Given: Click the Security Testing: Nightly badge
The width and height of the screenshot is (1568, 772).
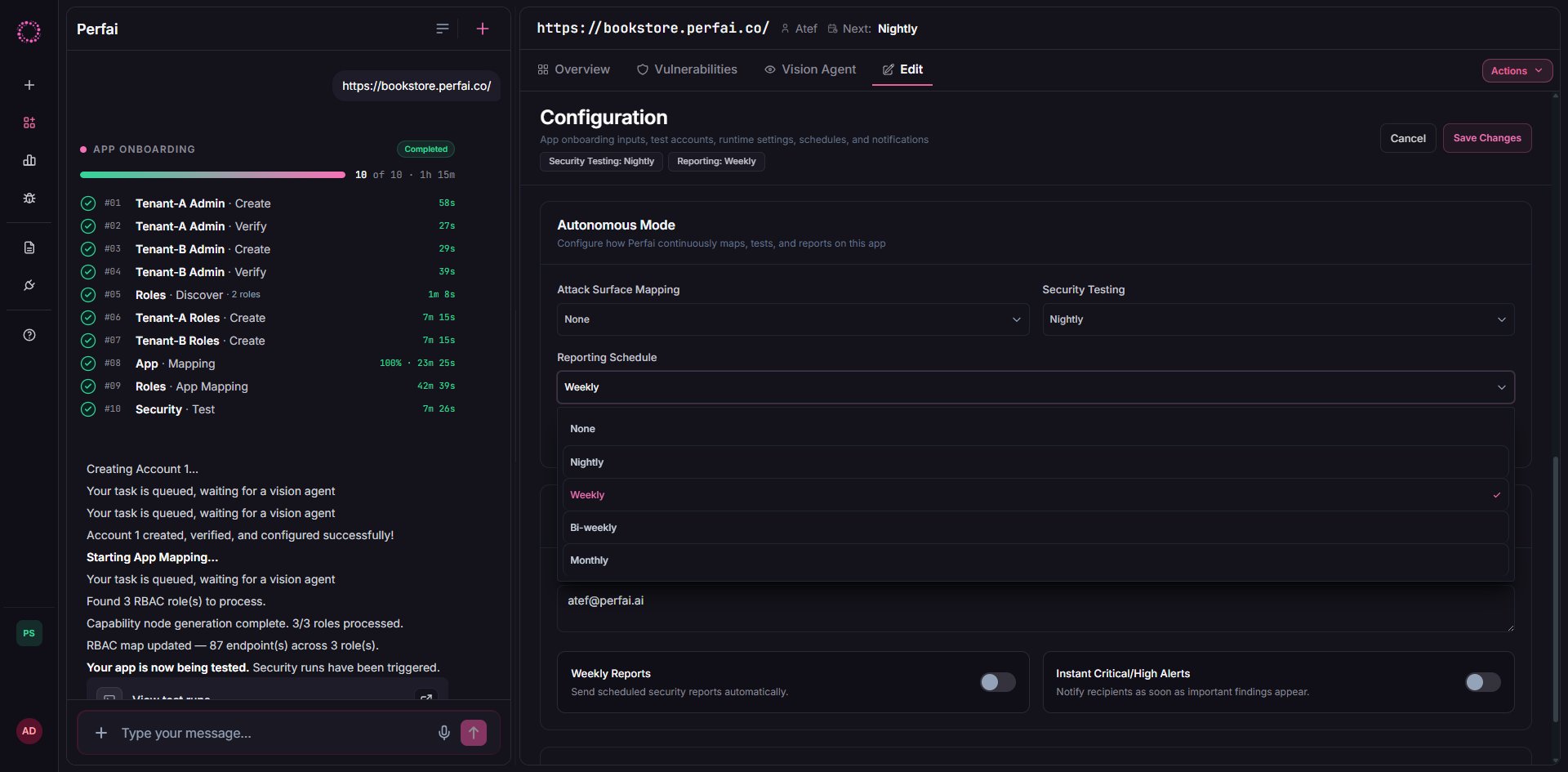Looking at the screenshot, I should [601, 161].
